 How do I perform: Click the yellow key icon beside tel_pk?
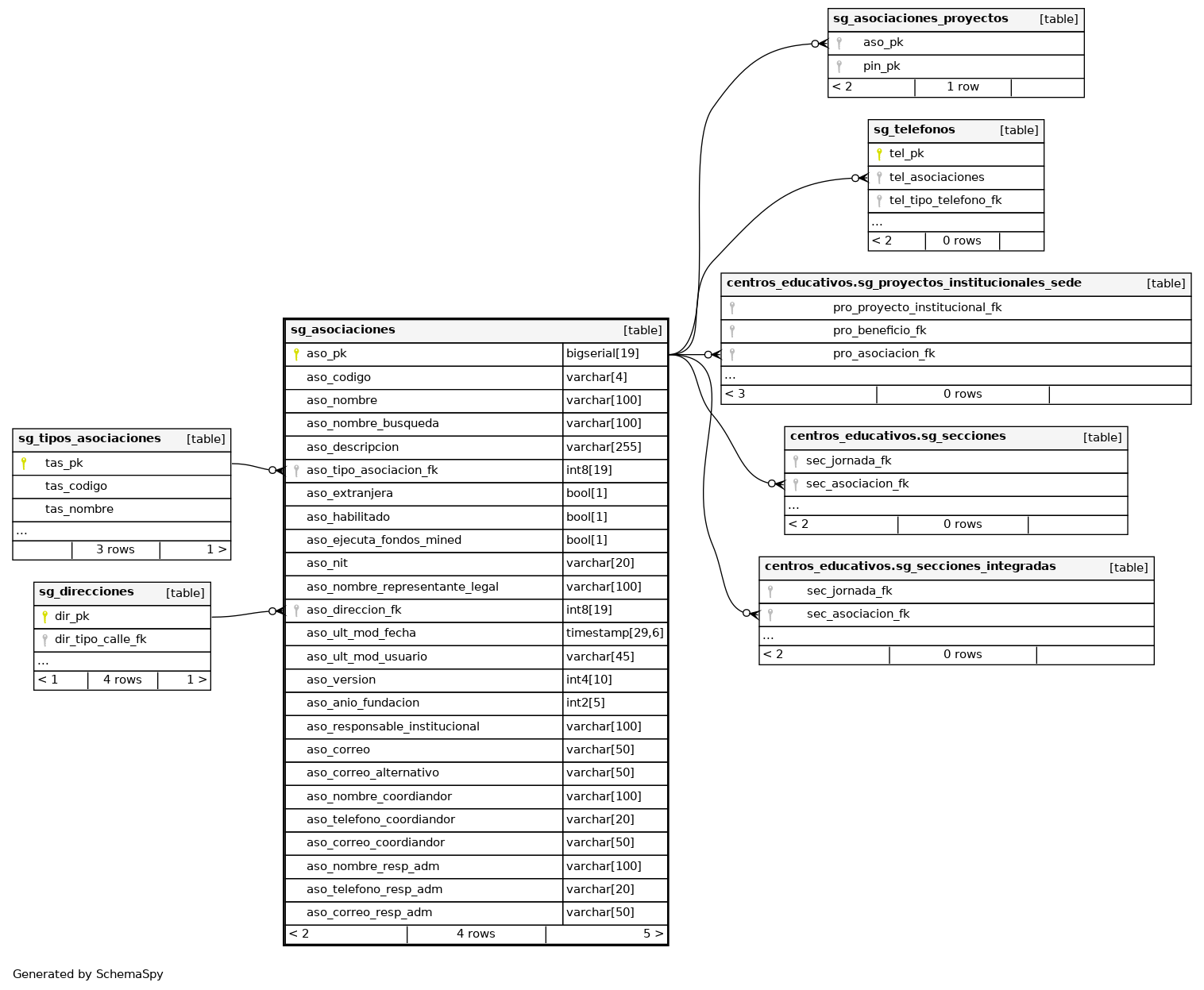879,154
